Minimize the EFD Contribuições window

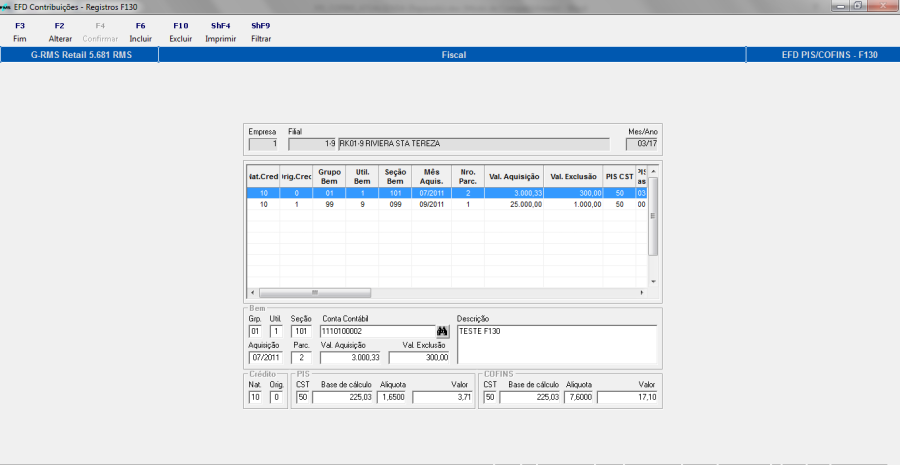[841, 6]
